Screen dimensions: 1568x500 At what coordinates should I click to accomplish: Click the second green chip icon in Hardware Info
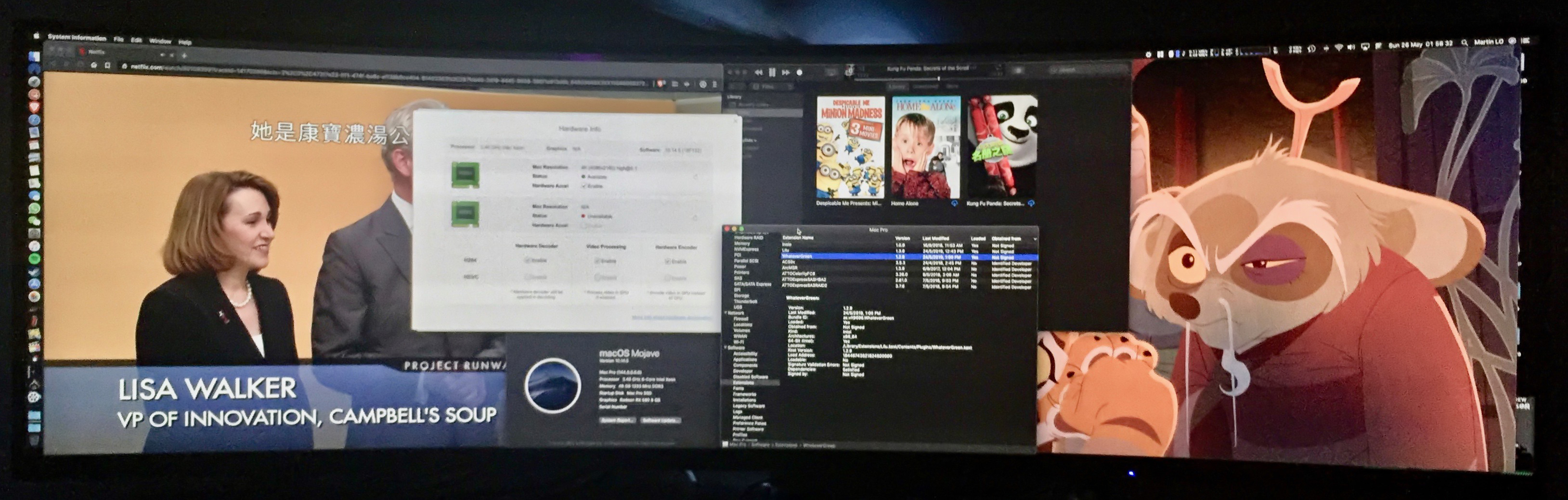(x=465, y=214)
